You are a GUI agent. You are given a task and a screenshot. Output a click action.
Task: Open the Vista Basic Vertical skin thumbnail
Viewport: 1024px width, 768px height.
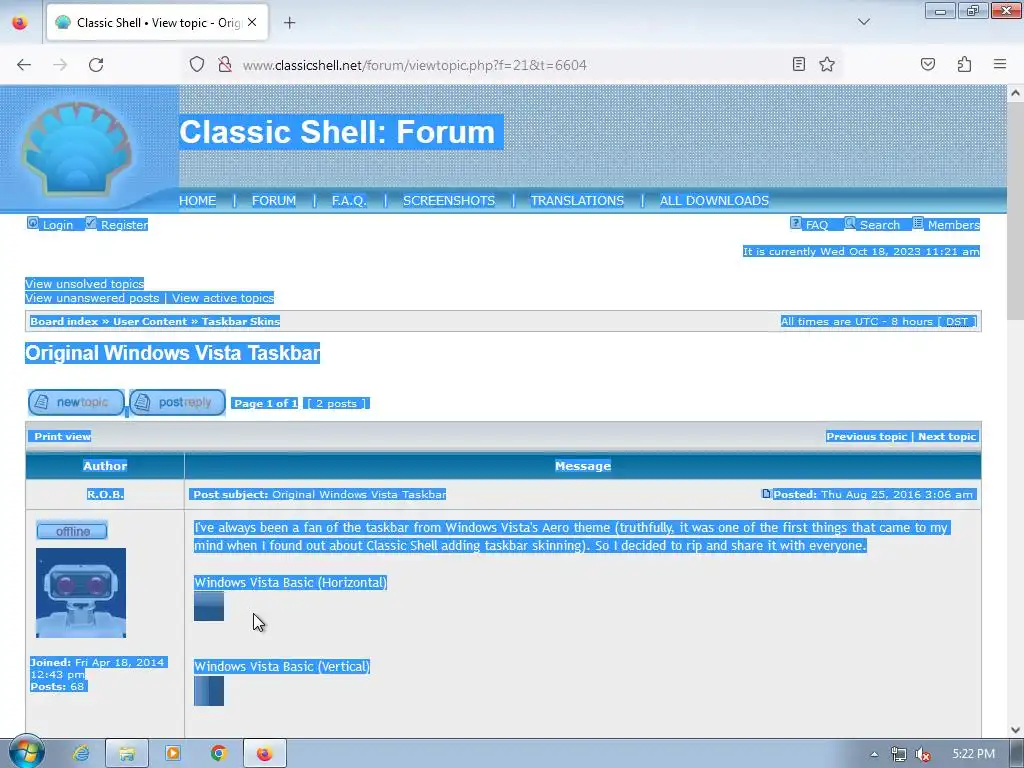tap(209, 691)
